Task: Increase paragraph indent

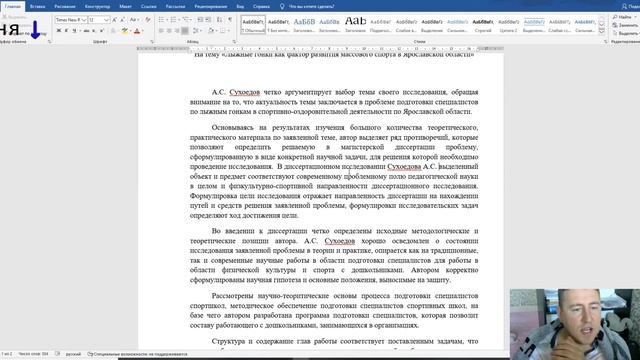Action: [x=208, y=20]
